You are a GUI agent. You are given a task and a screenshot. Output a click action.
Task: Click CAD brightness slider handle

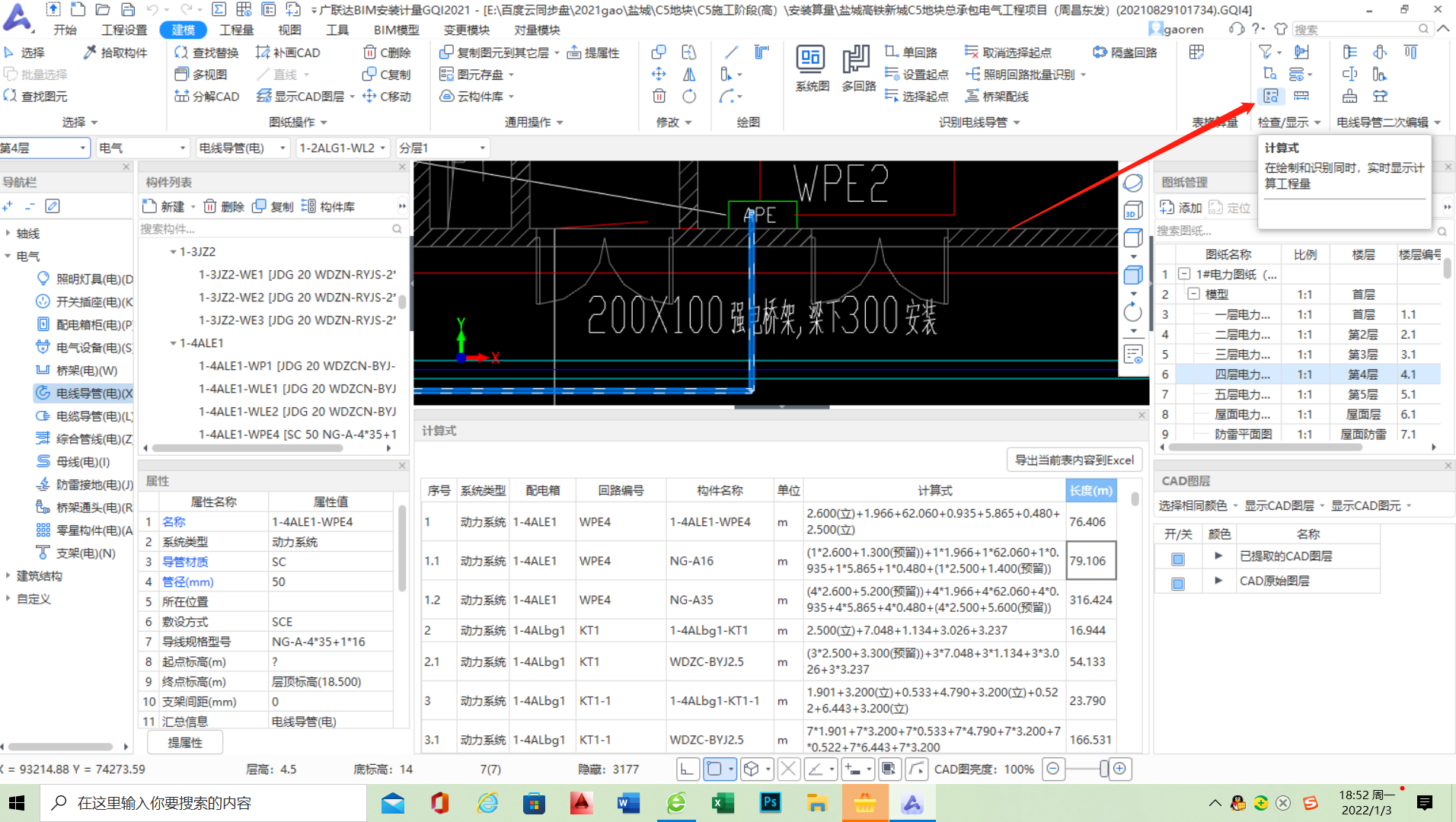pos(1103,769)
